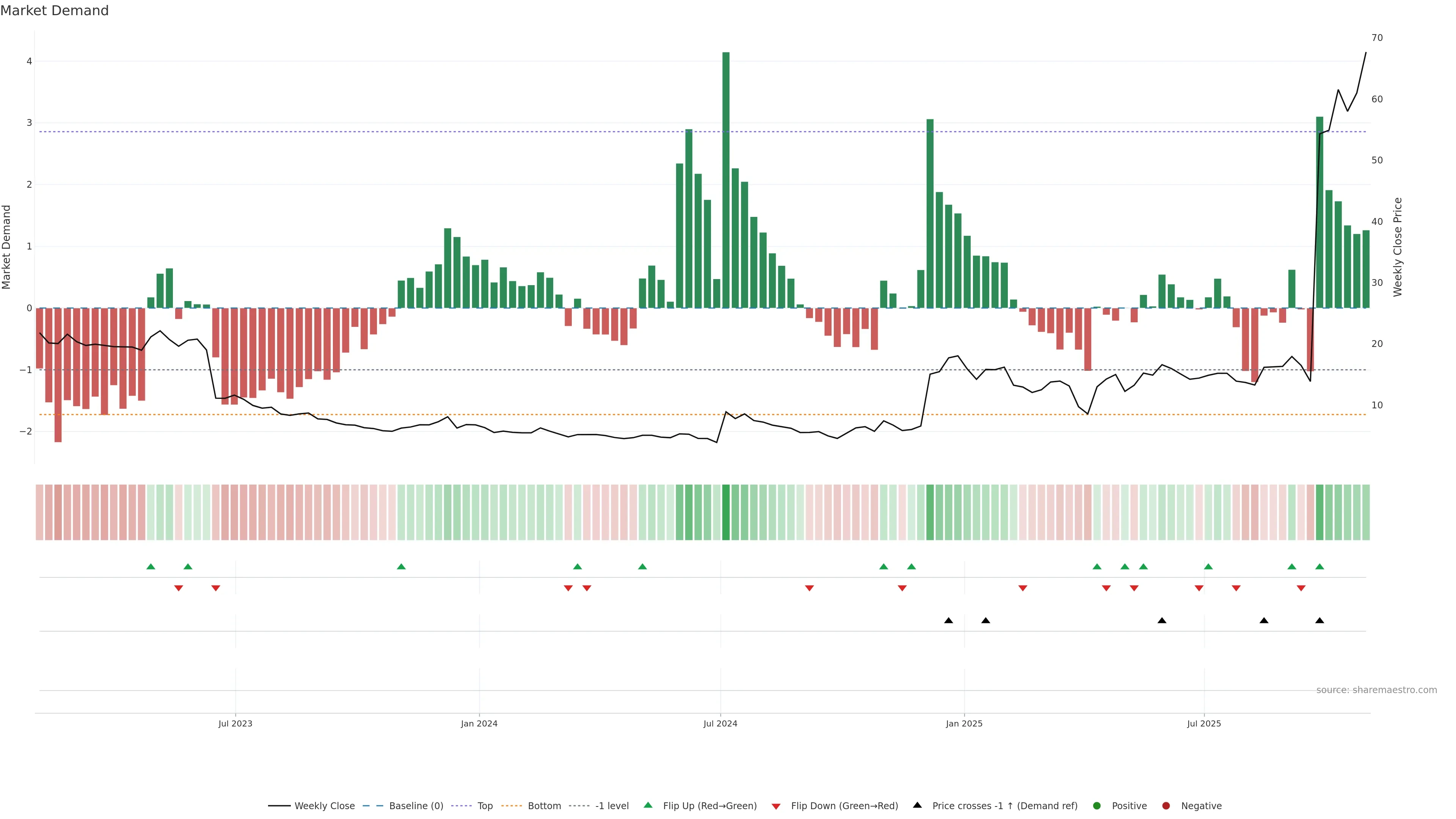Click the first green flip-up marker triangle
Screen dimensions: 1456x819
coord(151,566)
